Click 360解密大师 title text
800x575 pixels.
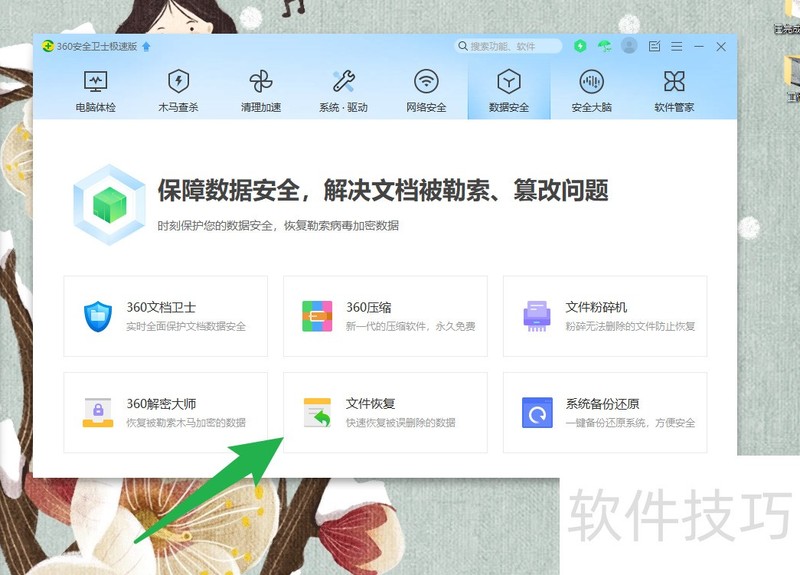coord(161,404)
